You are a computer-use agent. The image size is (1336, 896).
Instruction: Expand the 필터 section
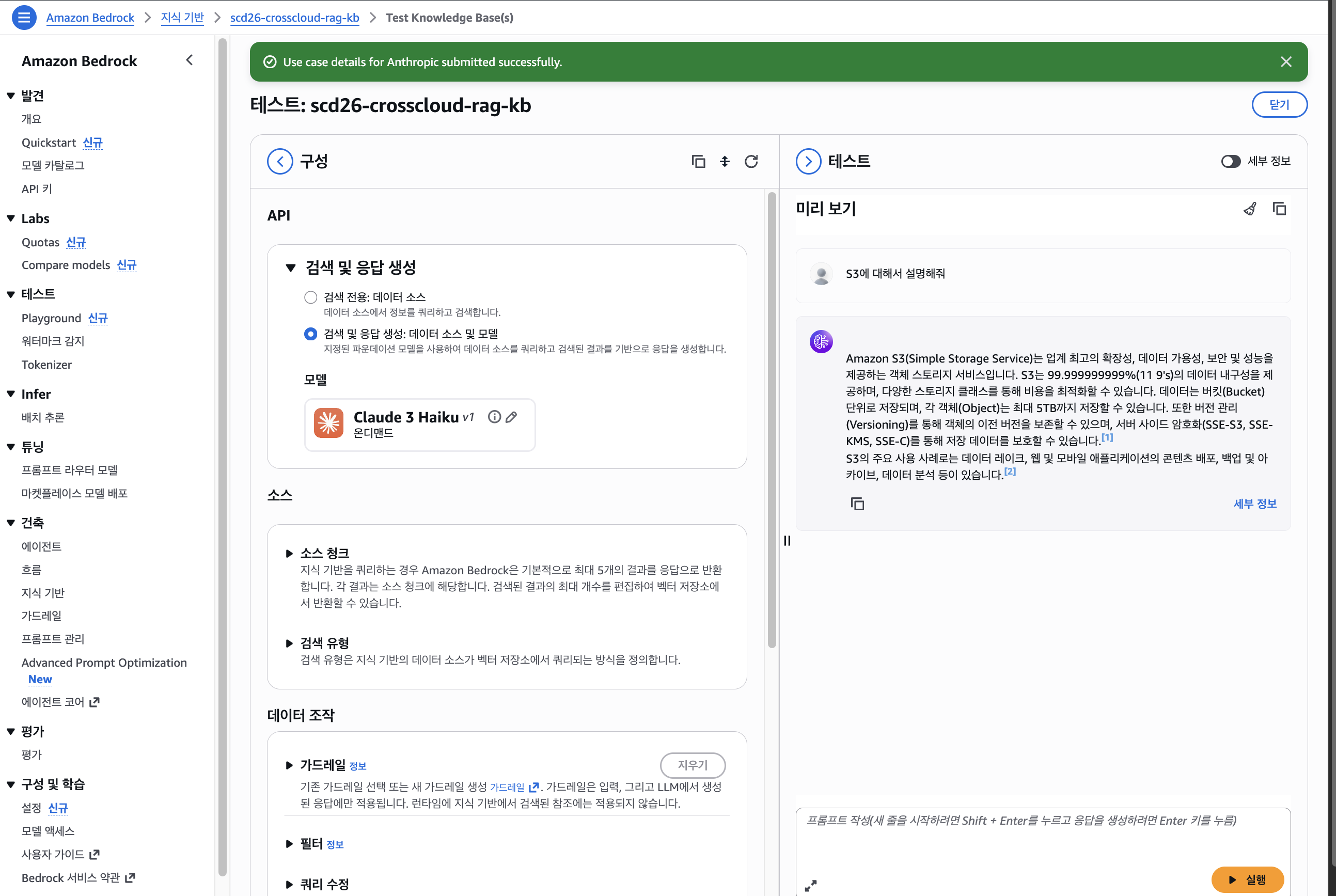(x=289, y=844)
